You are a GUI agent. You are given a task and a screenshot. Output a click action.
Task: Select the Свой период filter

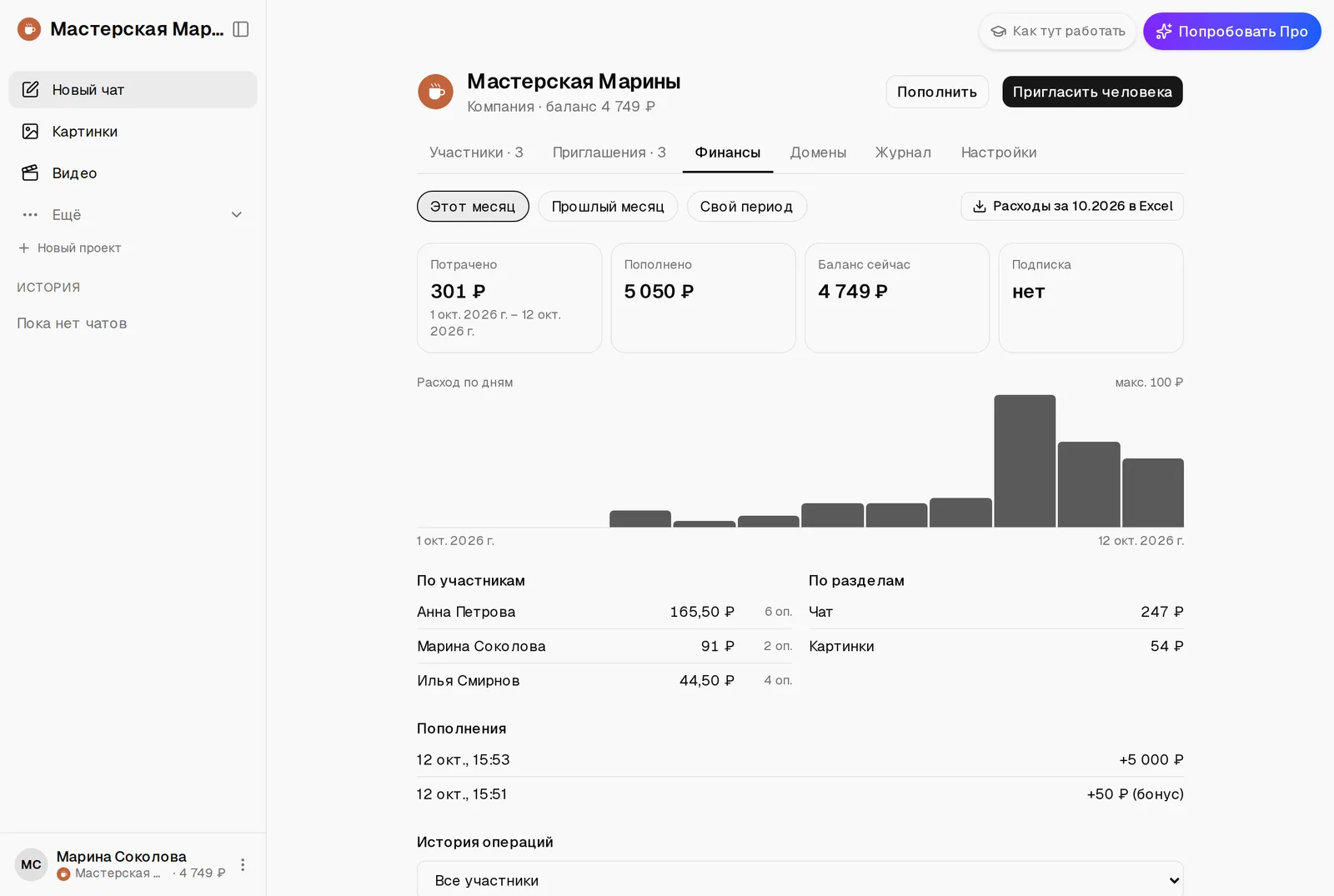click(x=746, y=206)
